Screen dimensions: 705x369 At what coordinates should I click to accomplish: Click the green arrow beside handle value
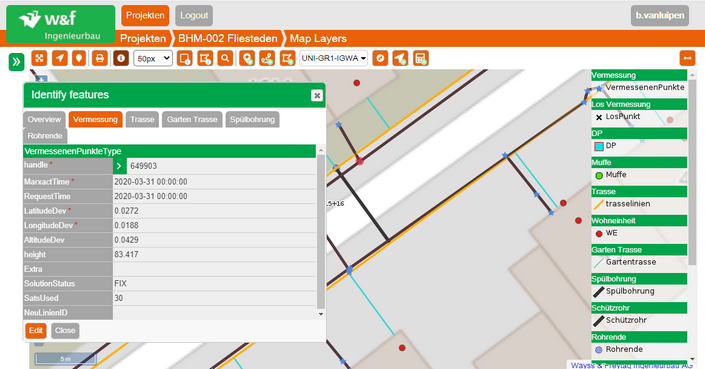(120, 166)
